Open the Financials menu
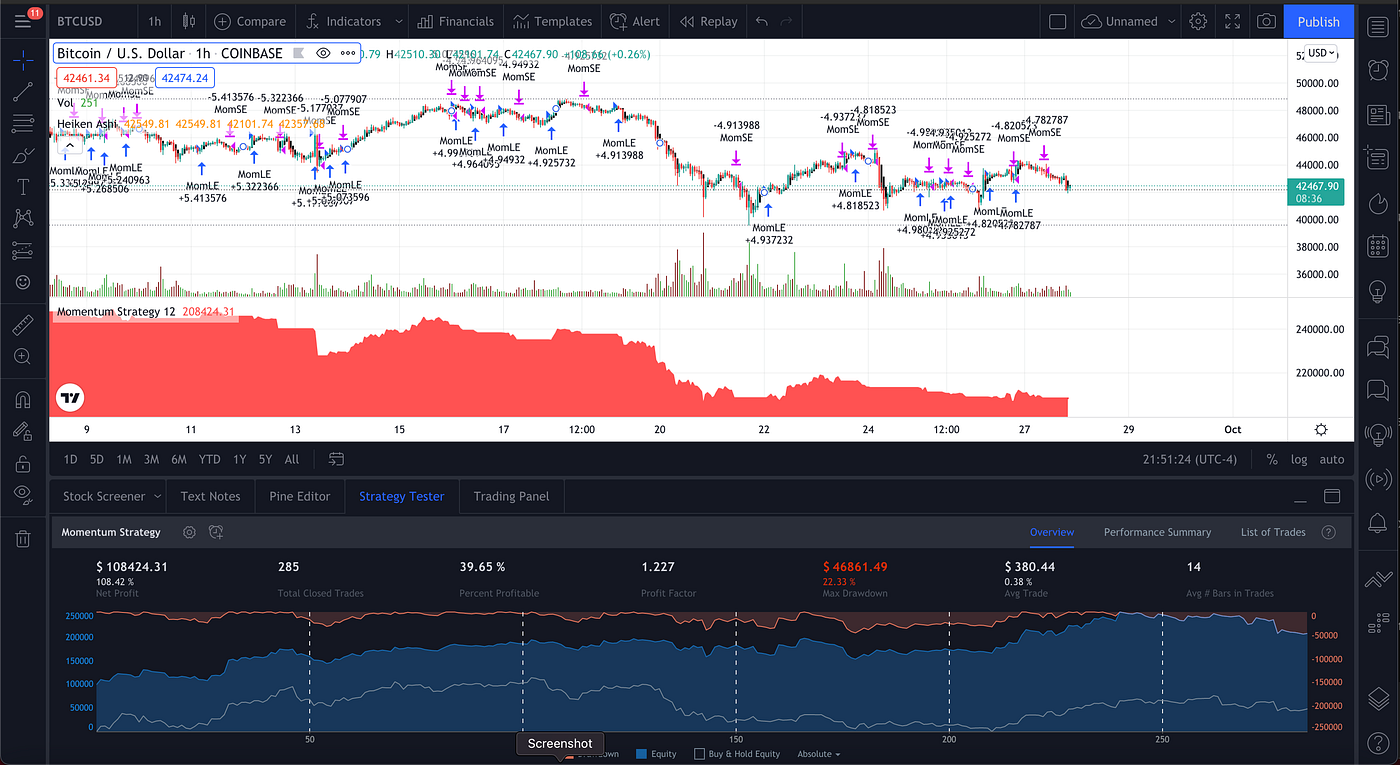 coord(456,21)
